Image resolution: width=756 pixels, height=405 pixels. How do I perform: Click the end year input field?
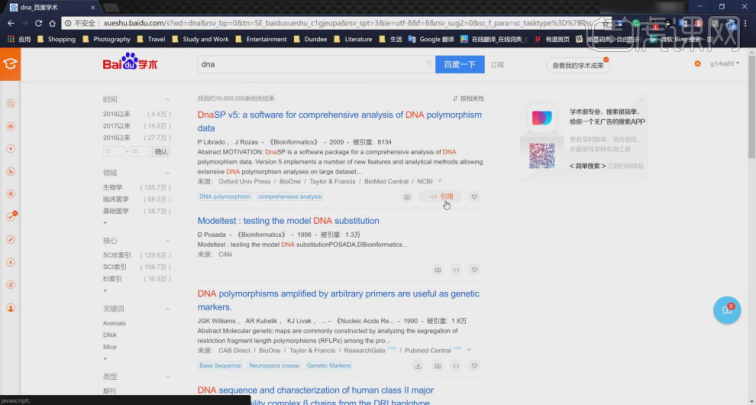click(x=140, y=151)
